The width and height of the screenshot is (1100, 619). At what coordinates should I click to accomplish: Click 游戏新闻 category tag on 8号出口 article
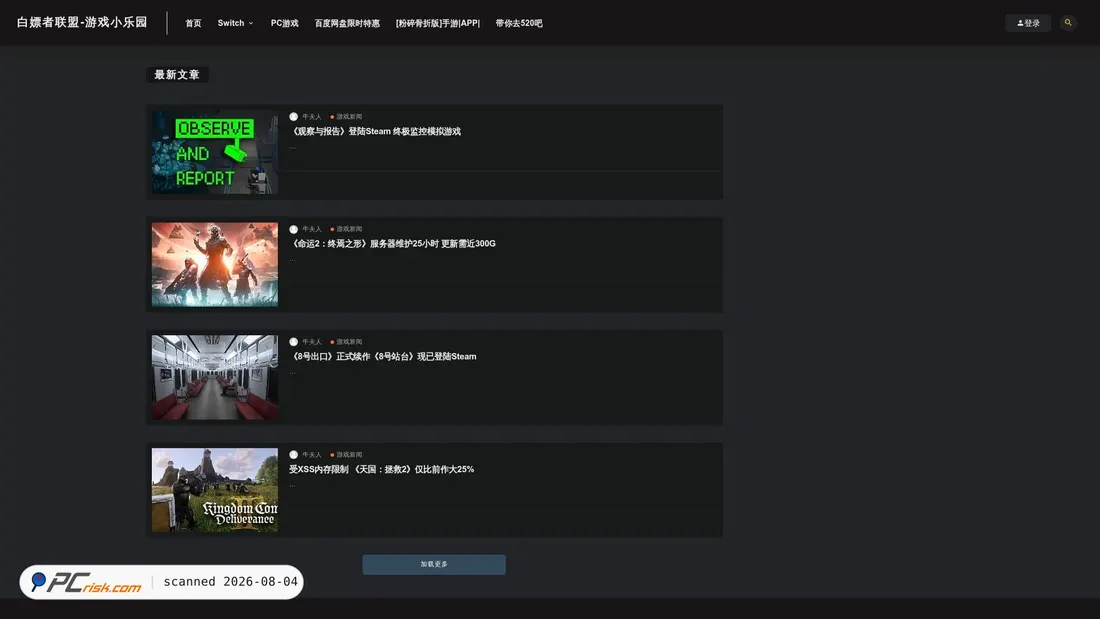pyautogui.click(x=347, y=342)
